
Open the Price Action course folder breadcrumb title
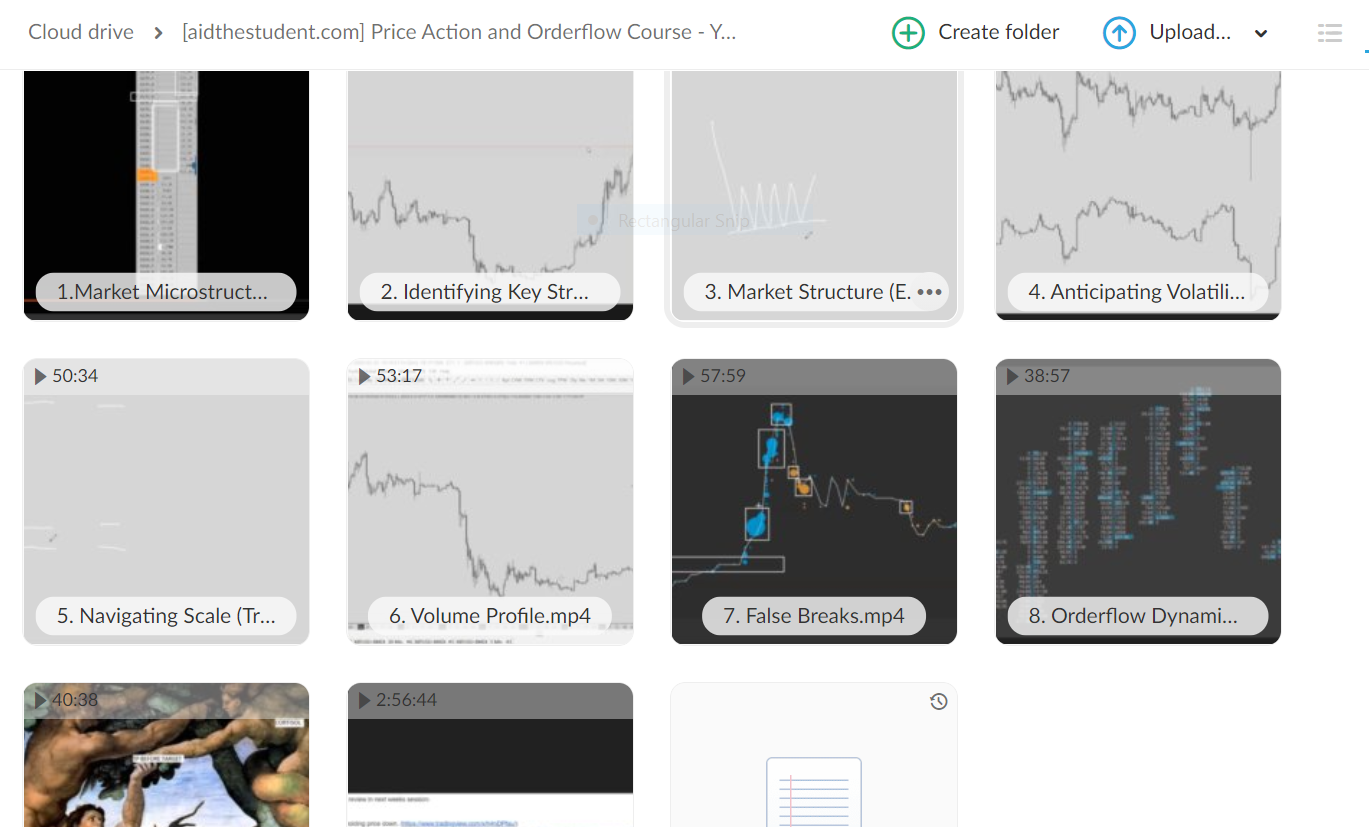(459, 31)
